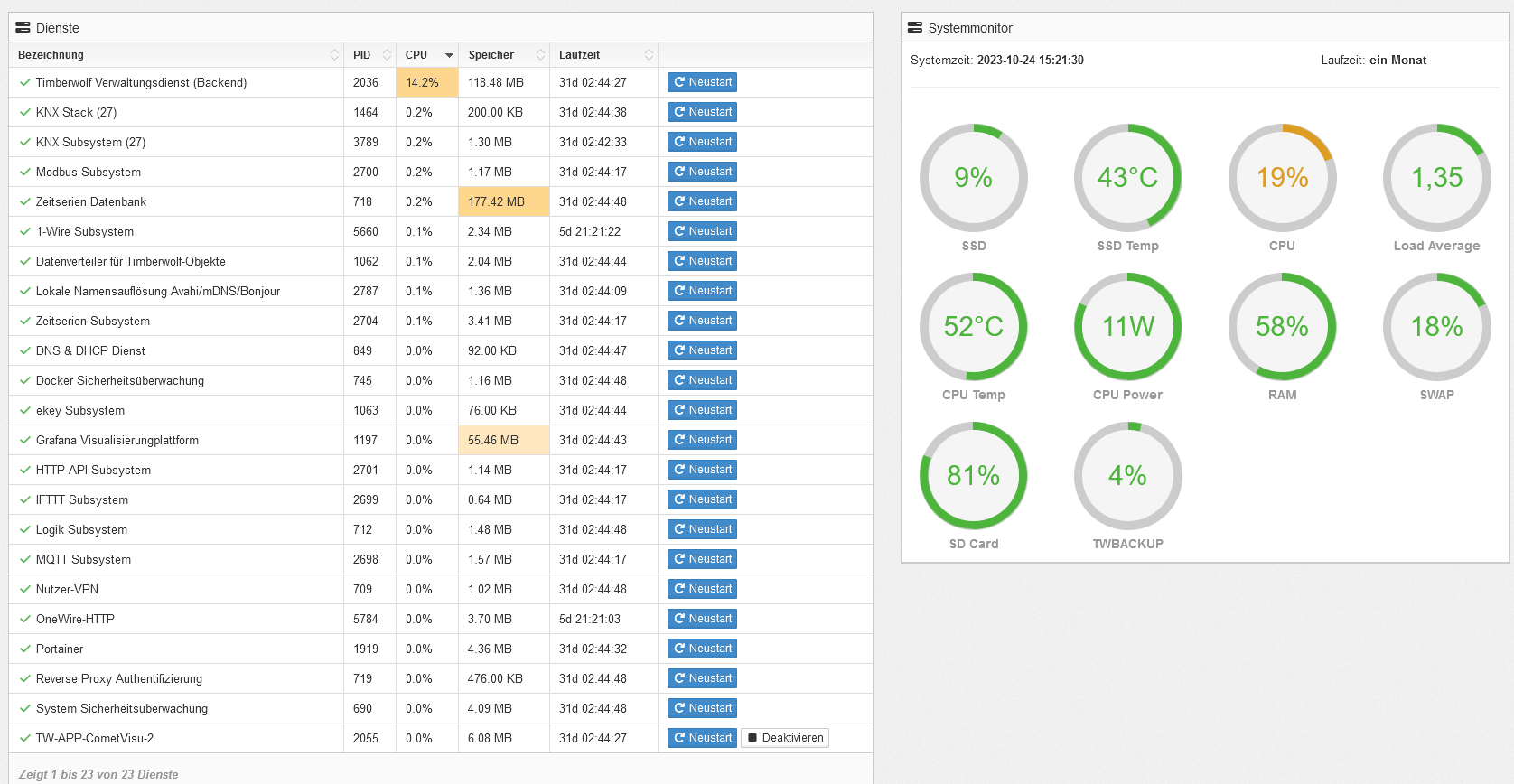
Task: Click the SWAP gauge at 18%
Action: tap(1437, 327)
